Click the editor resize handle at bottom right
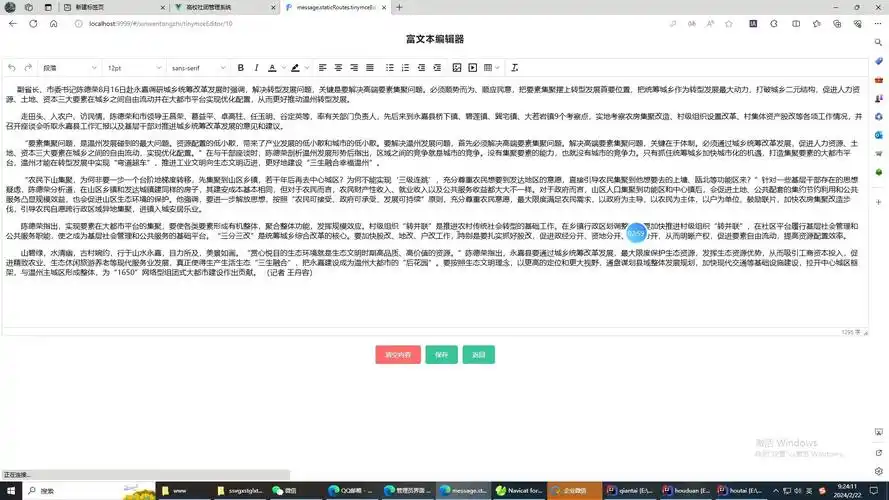Viewport: 889px width, 500px height. [x=865, y=333]
